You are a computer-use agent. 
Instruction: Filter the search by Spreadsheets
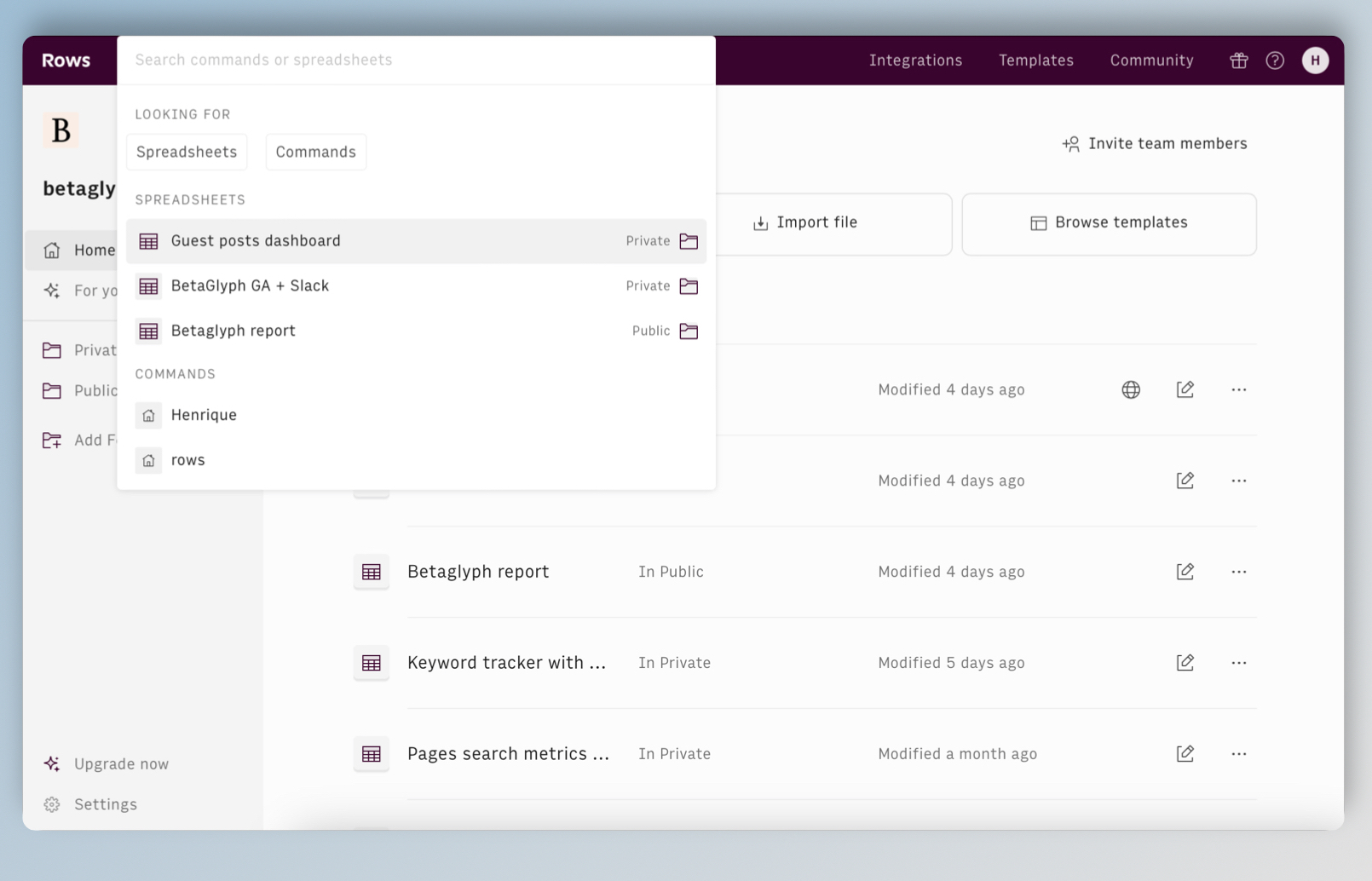(187, 152)
